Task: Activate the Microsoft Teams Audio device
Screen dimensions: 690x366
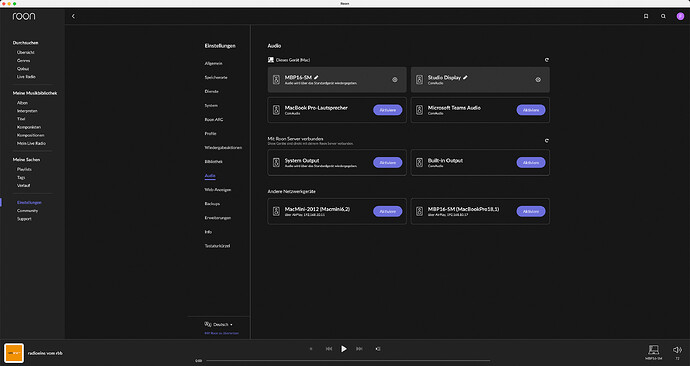Action: pos(531,110)
